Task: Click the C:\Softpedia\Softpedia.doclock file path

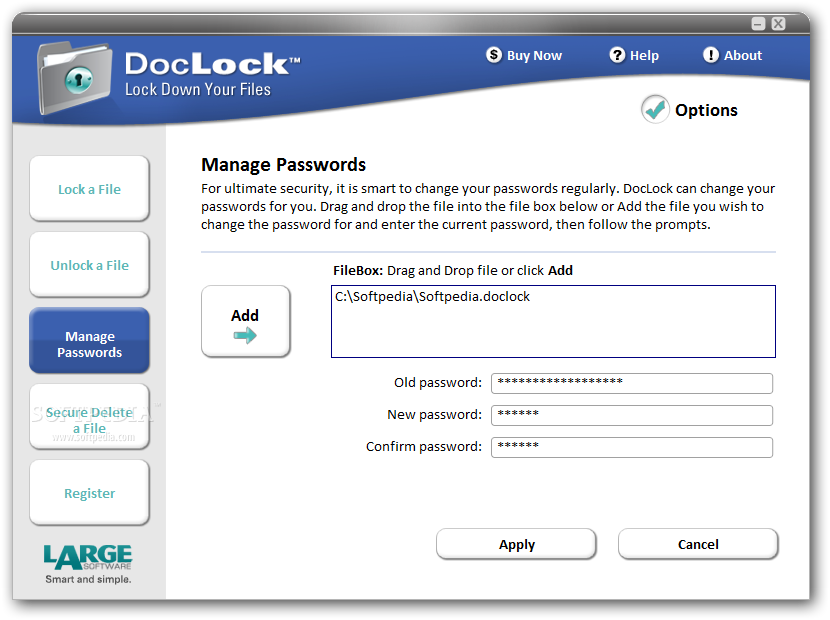Action: pos(432,296)
